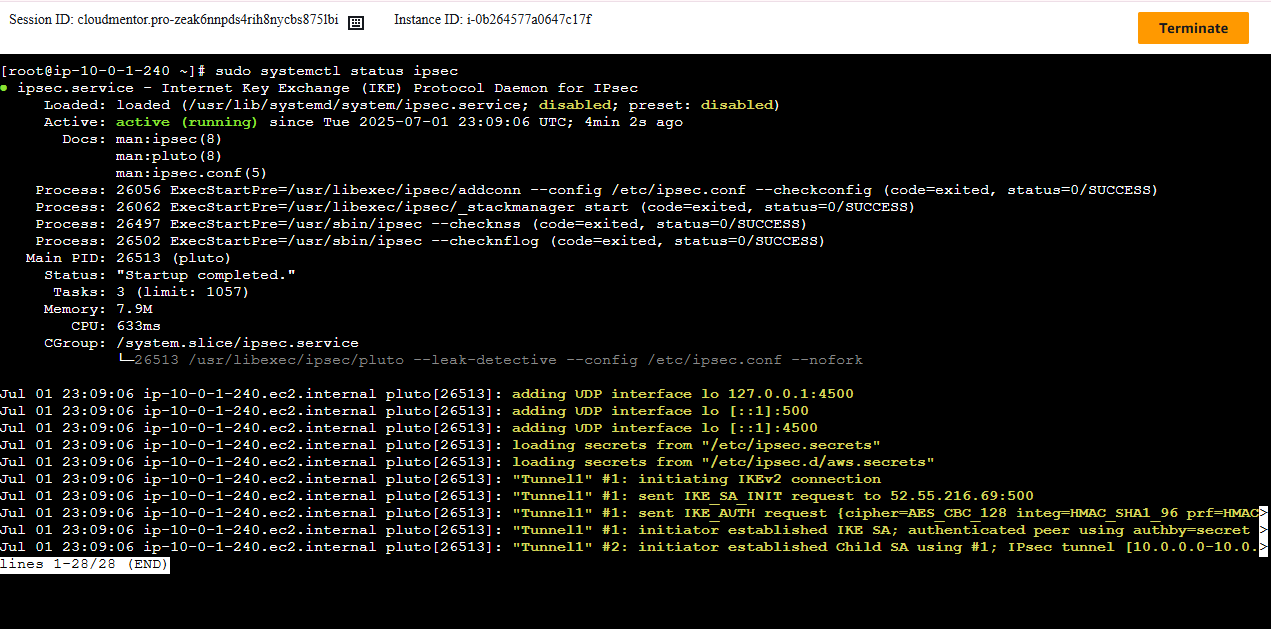The height and width of the screenshot is (629, 1271).
Task: Click the Terminate session button
Action: click(1192, 28)
